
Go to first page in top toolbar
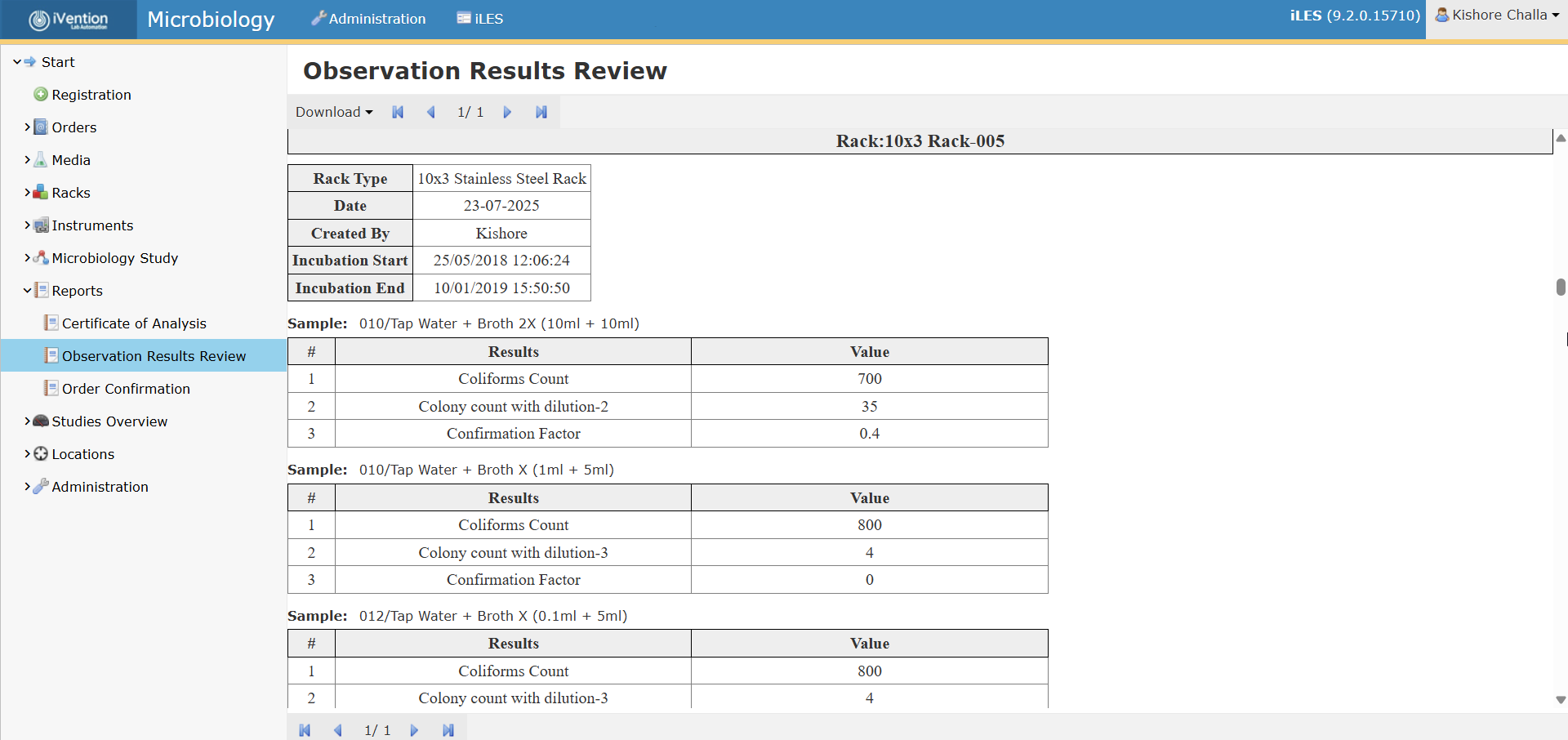pos(398,112)
